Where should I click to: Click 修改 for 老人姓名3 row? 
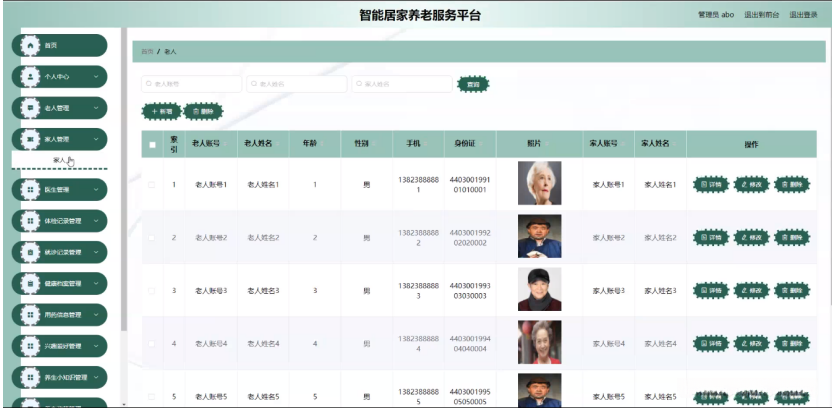click(x=751, y=291)
